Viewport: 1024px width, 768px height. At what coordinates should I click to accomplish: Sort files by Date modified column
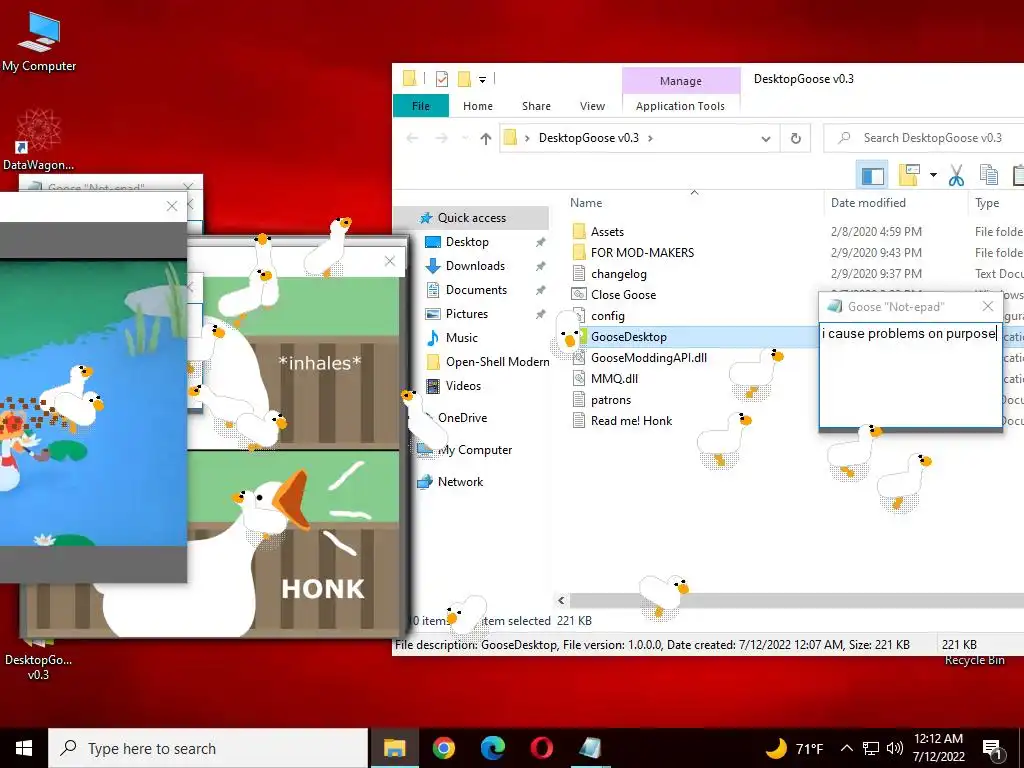tap(868, 202)
